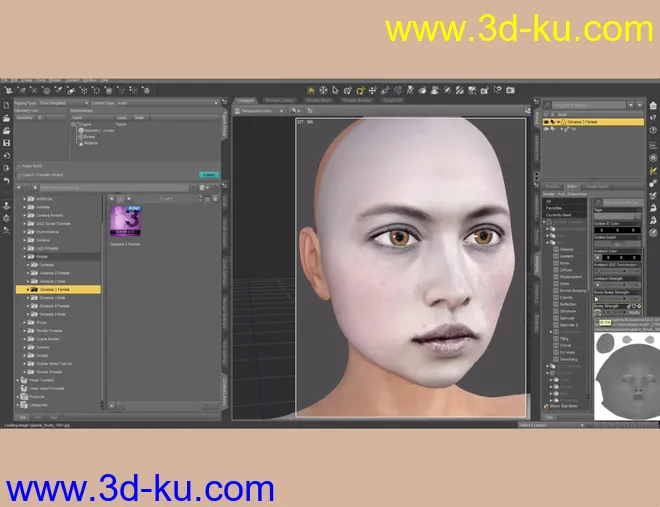Click the Export file icon in left toolbar
Viewport: 660px width, 507px height.
(x=6, y=168)
